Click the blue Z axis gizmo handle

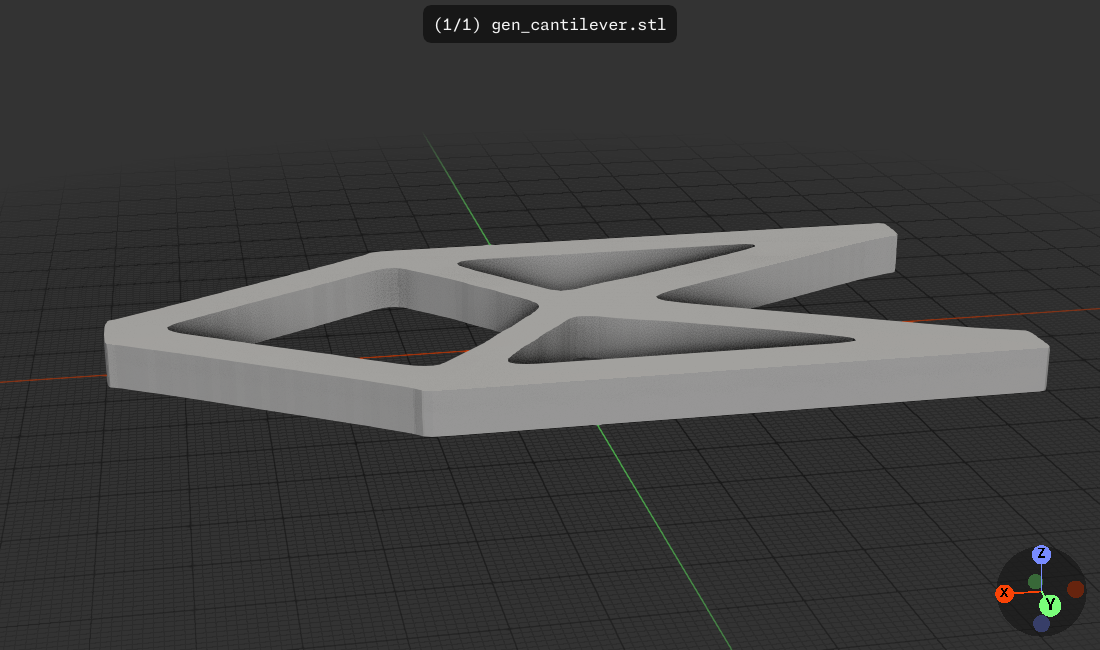pyautogui.click(x=1041, y=554)
